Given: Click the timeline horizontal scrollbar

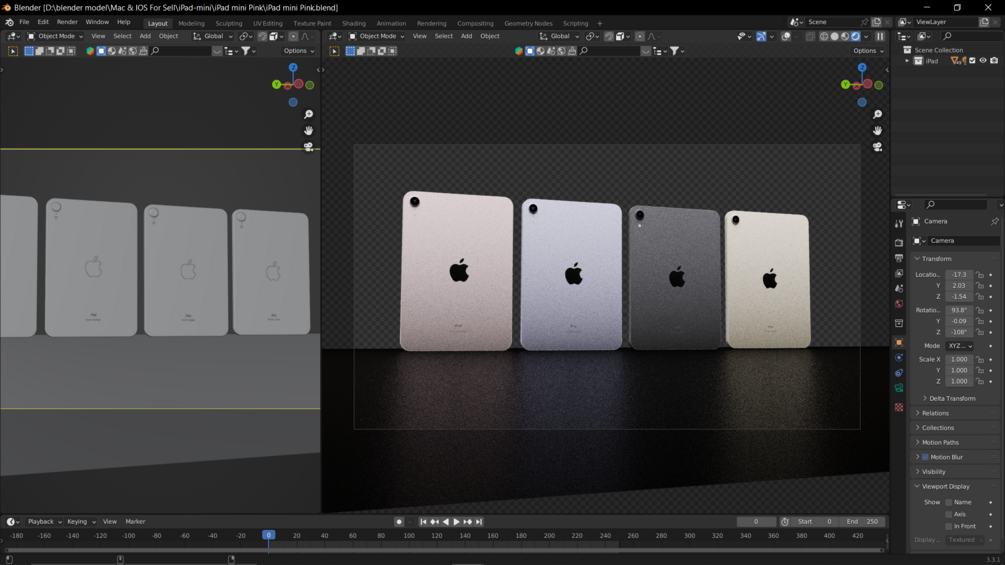Looking at the screenshot, I should tap(444, 550).
